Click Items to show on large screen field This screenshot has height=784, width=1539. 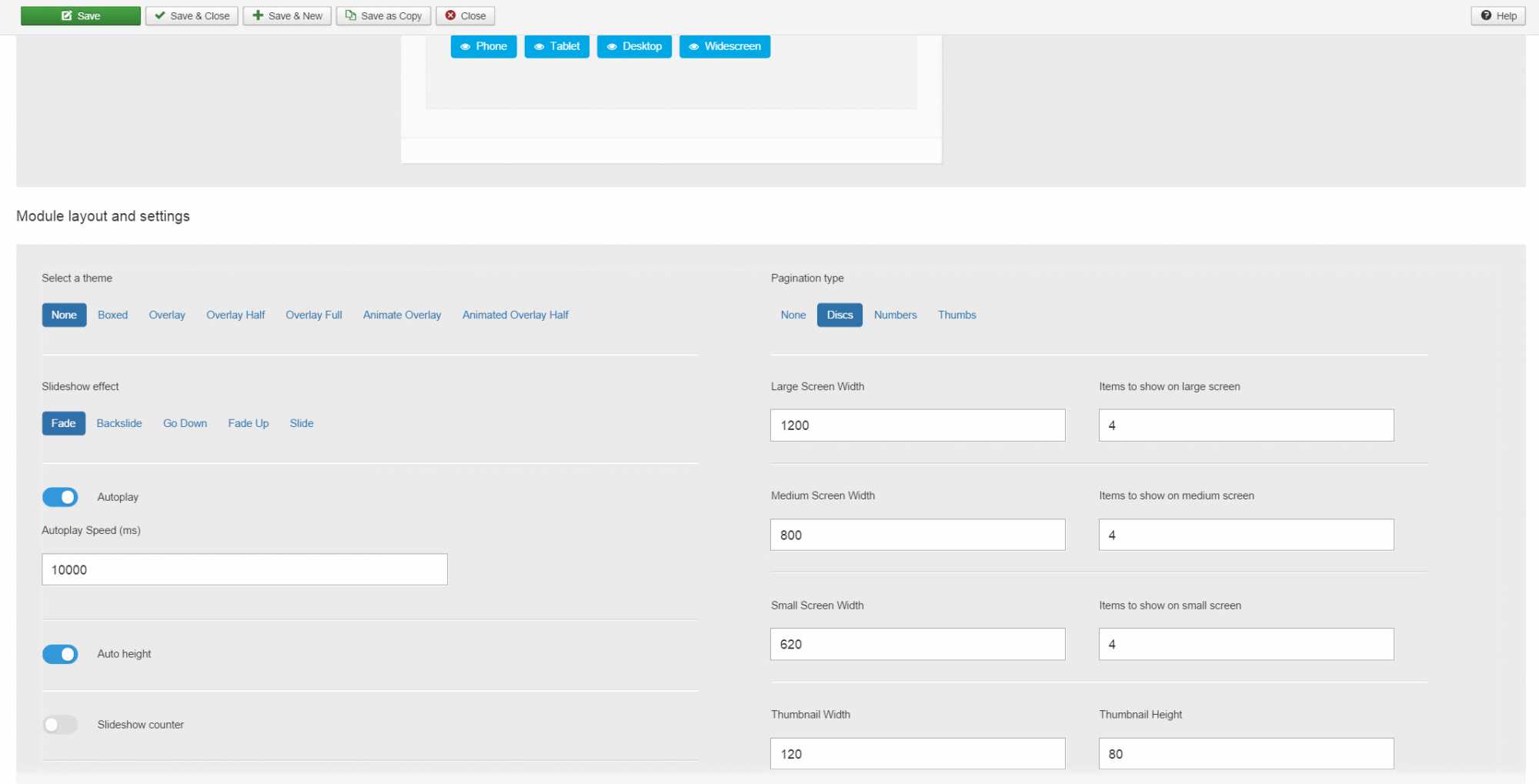click(x=1246, y=425)
